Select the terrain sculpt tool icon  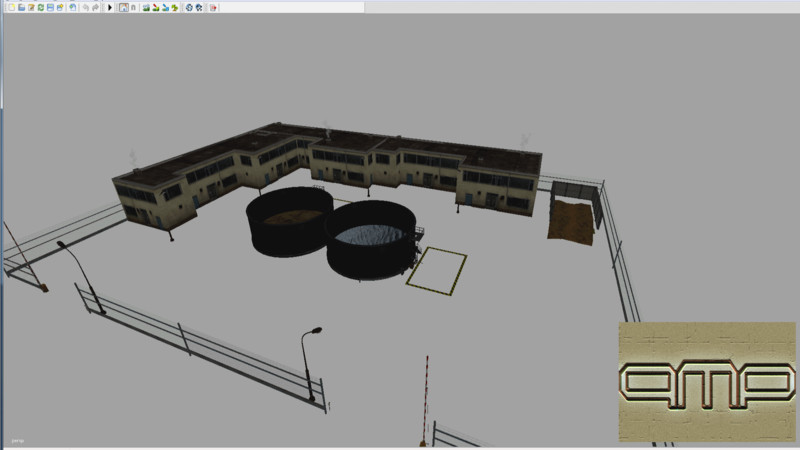click(146, 7)
